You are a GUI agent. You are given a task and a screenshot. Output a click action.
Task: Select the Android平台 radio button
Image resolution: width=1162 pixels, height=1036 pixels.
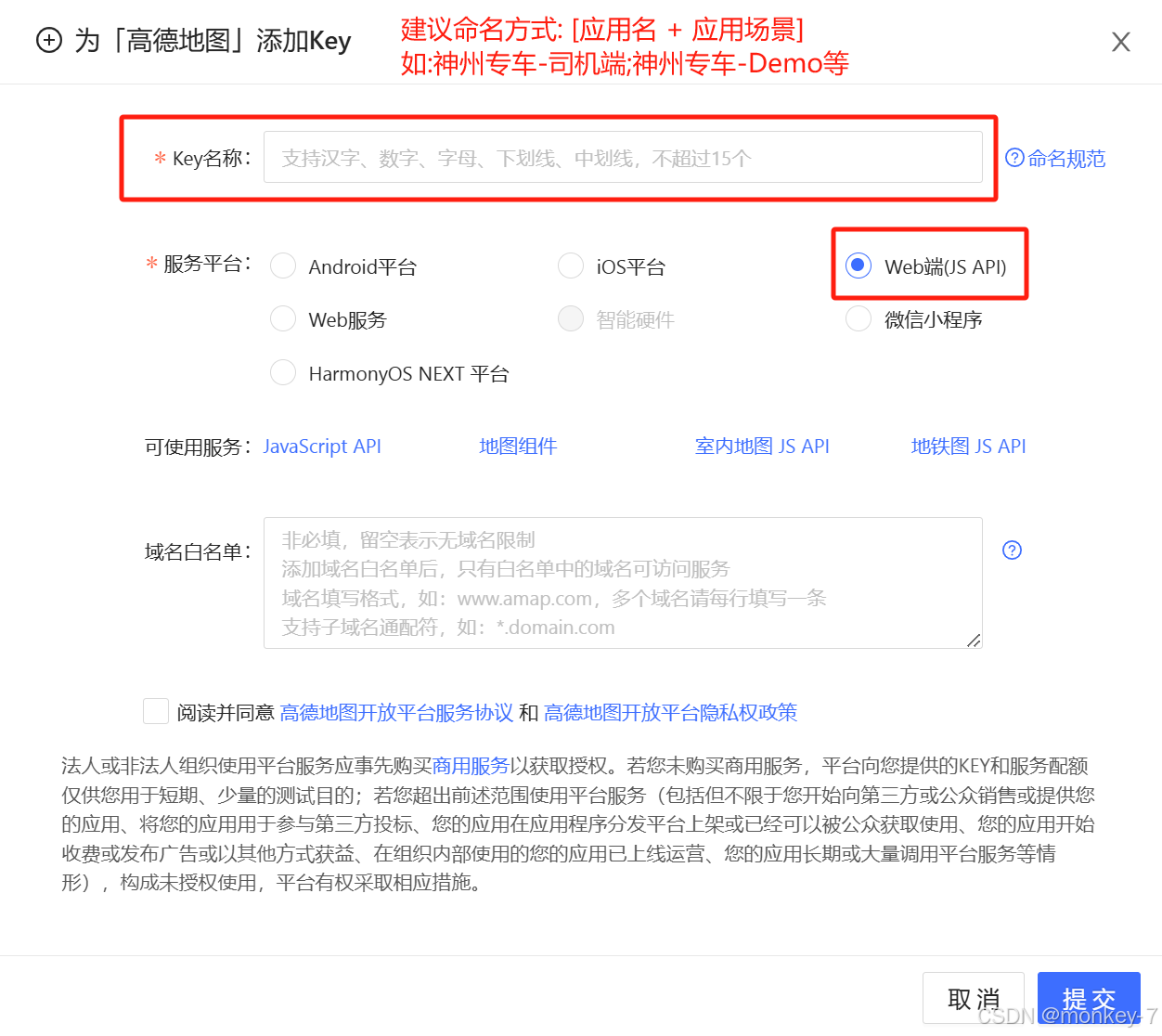283,266
